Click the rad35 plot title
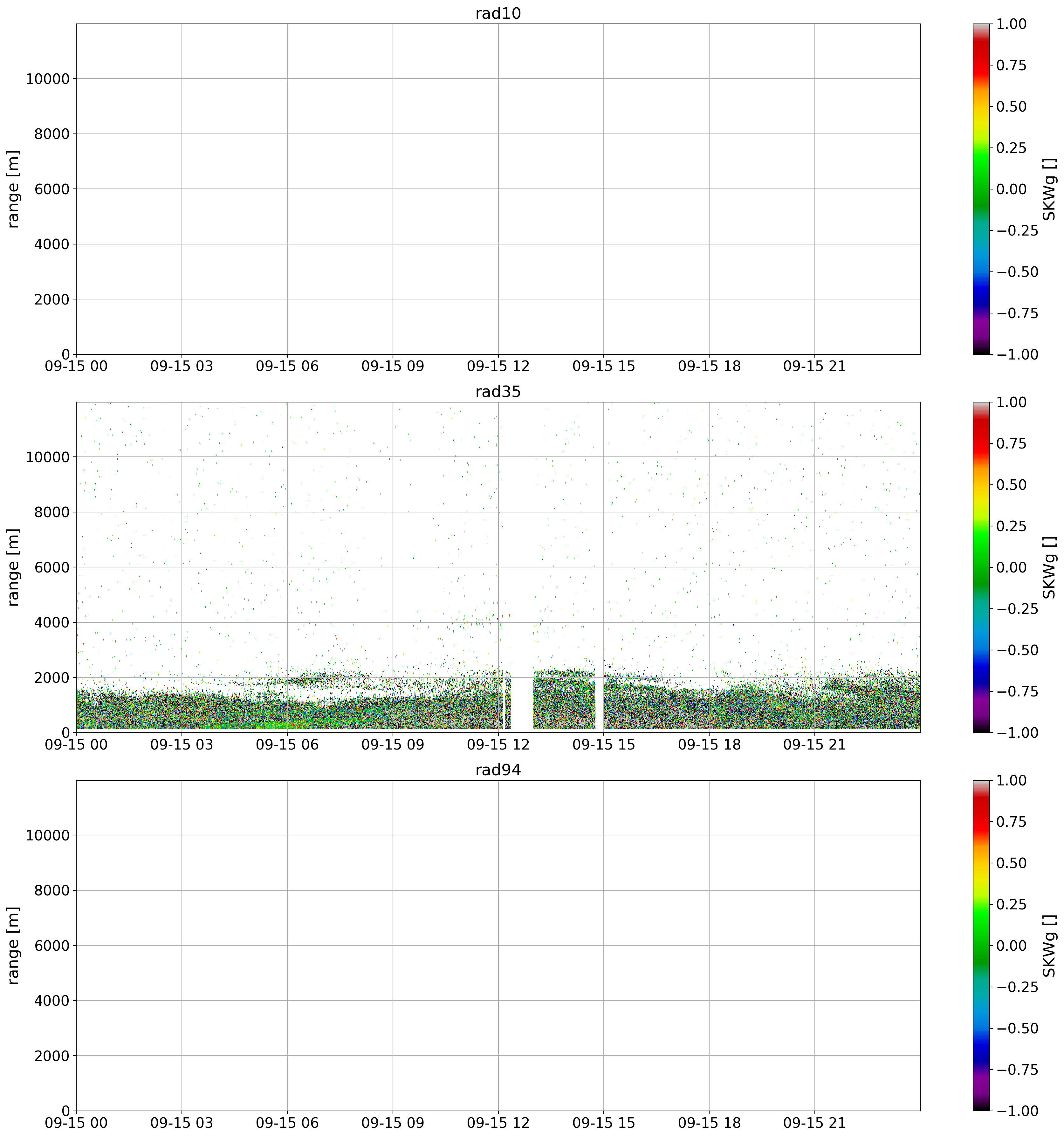1064x1137 pixels. 498,392
